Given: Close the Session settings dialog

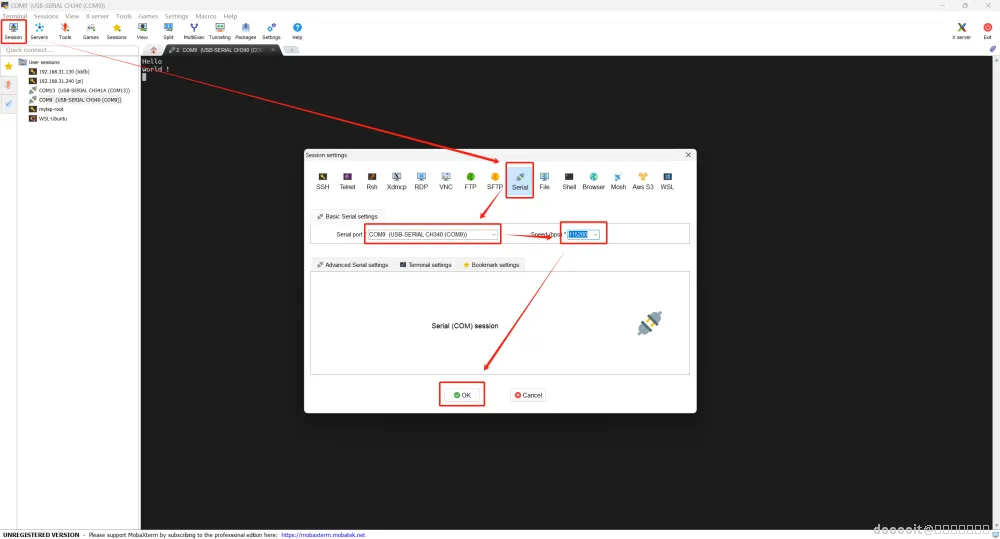Looking at the screenshot, I should point(688,154).
